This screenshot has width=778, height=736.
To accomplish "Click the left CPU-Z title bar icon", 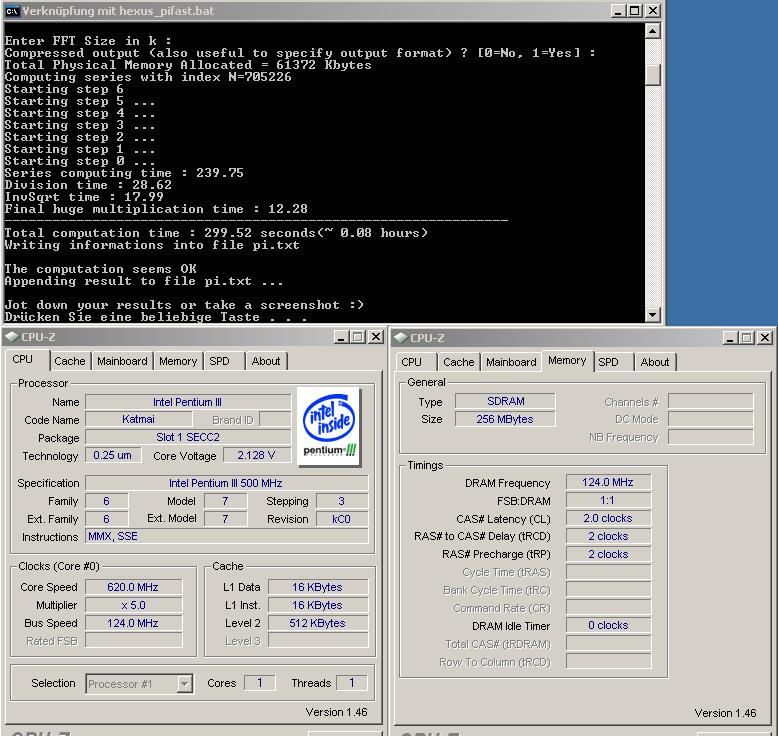I will click(12, 337).
